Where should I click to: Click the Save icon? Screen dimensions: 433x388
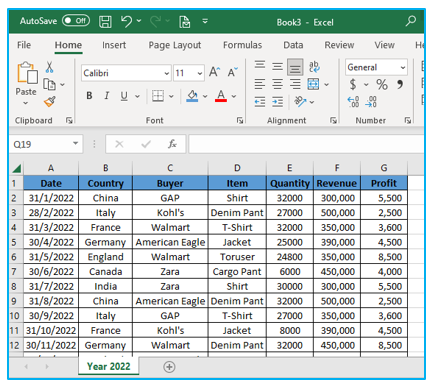pyautogui.click(x=105, y=22)
